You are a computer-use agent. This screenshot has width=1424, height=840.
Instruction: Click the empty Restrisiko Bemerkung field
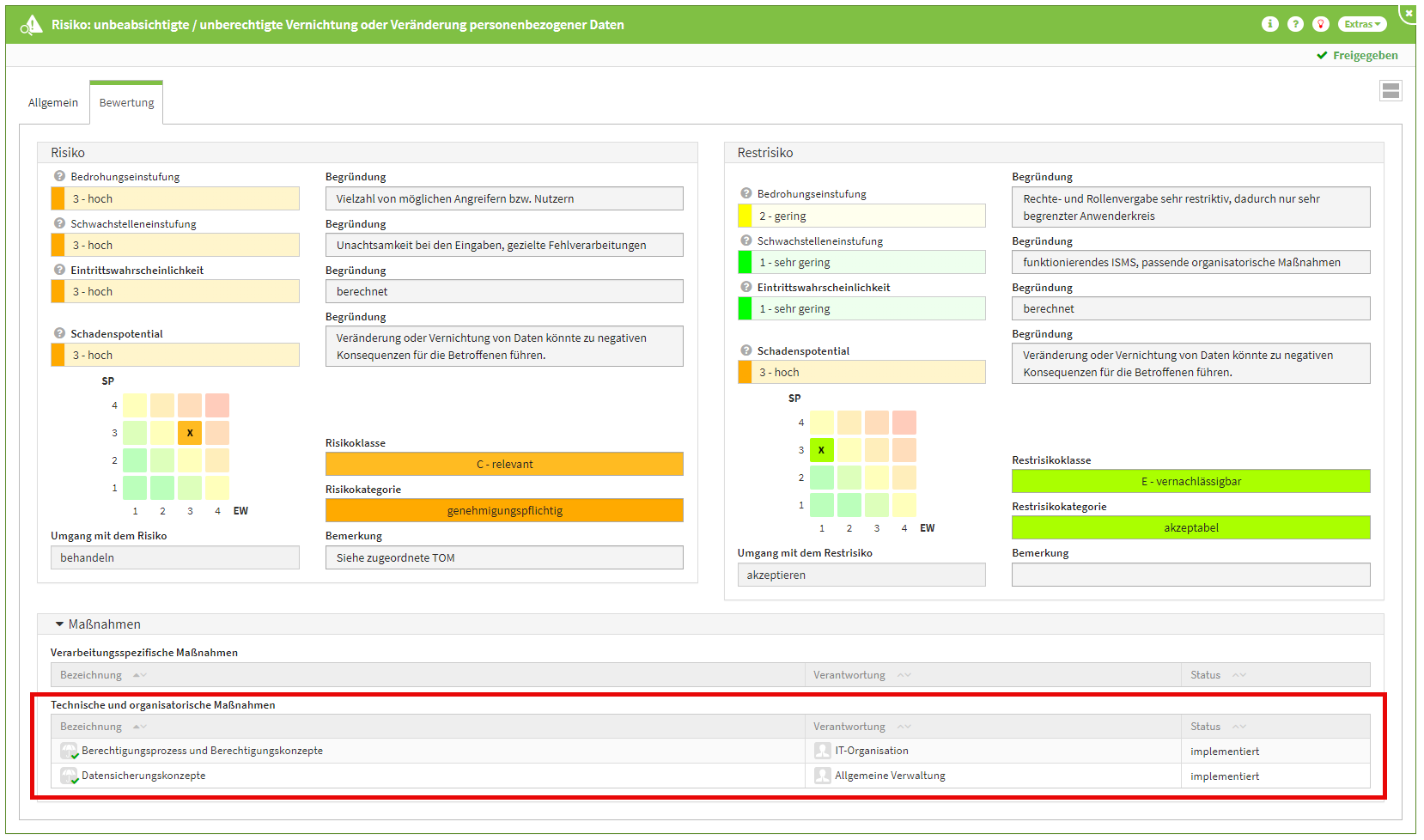point(1190,575)
